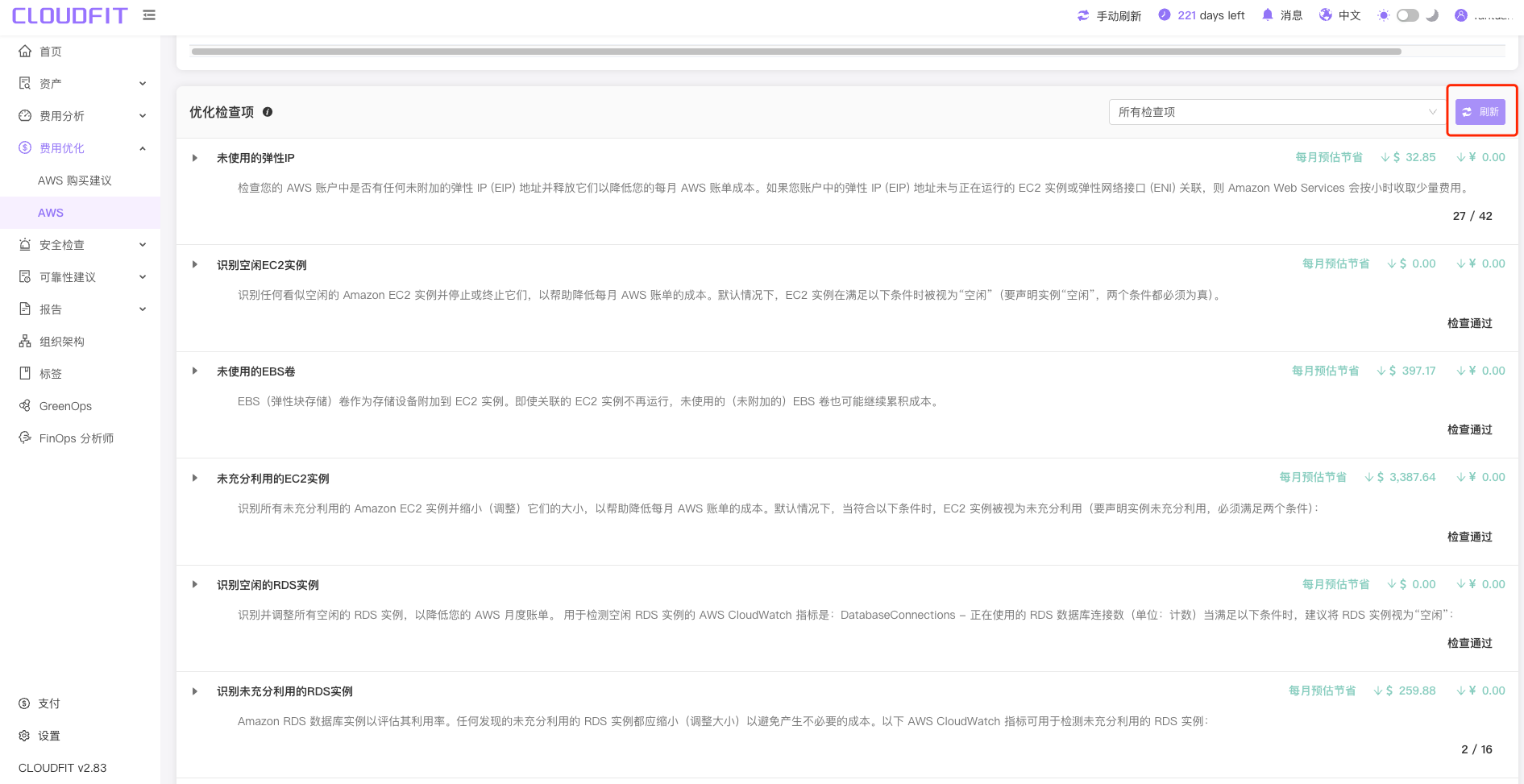
Task: Open notifications bell icon
Action: tap(1268, 15)
